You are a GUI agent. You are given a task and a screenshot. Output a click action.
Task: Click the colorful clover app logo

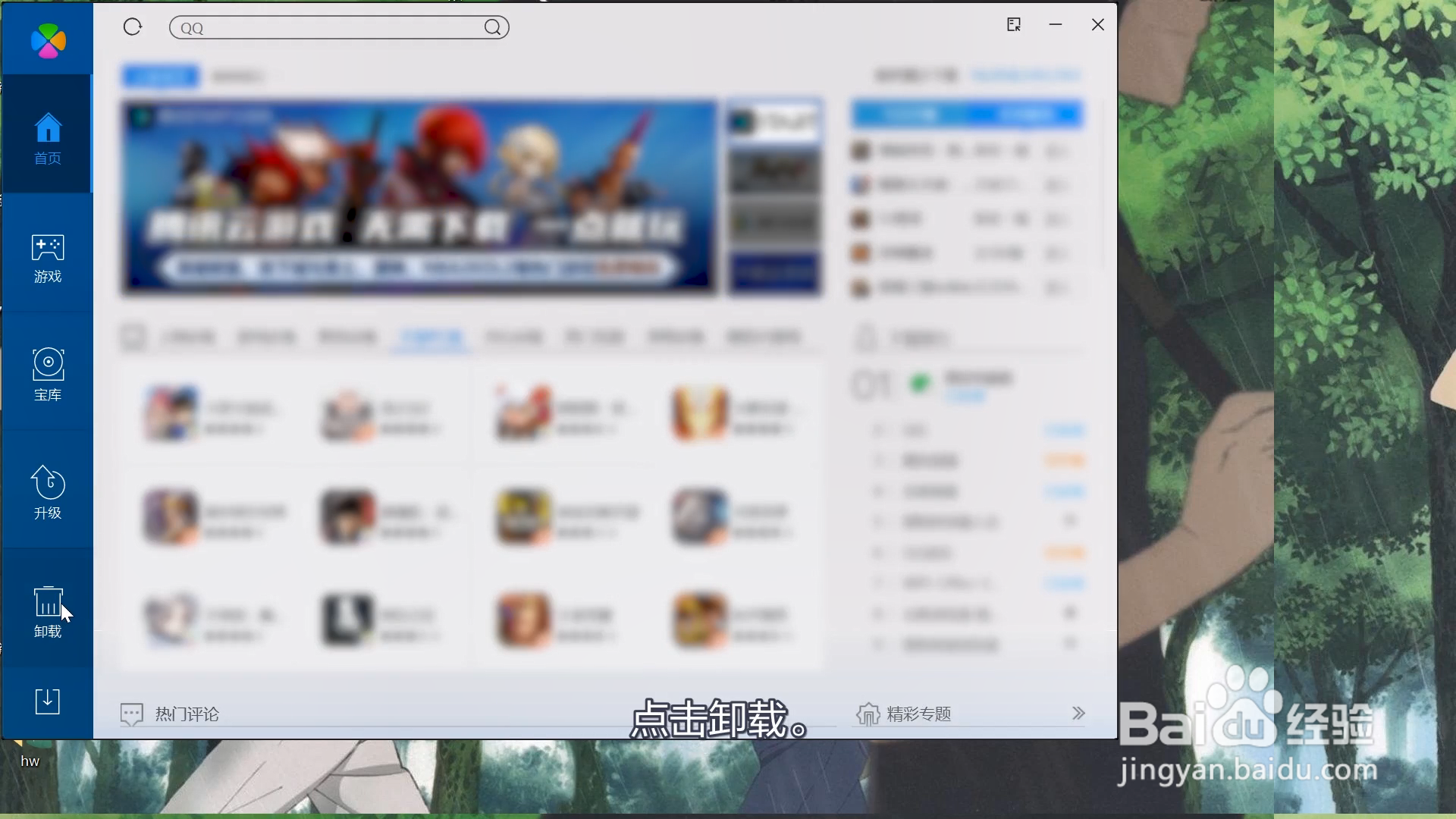coord(49,40)
